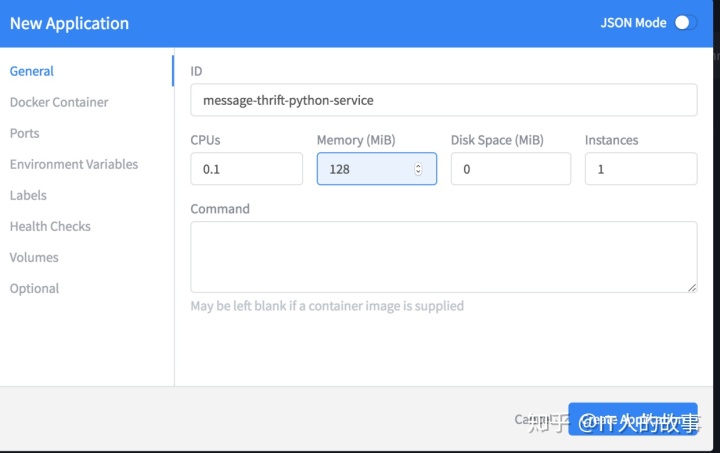
Task: Click the Memory (MiB) label
Action: [356, 140]
